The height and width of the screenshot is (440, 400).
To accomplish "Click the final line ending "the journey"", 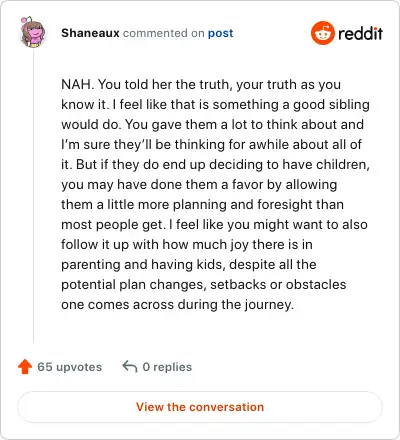I will 178,305.
